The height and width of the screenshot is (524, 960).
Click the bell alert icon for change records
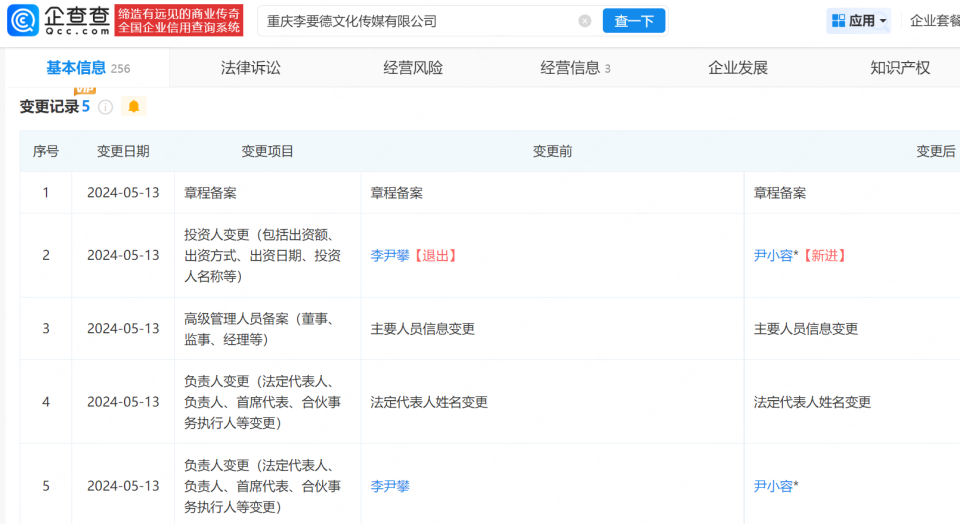point(133,107)
